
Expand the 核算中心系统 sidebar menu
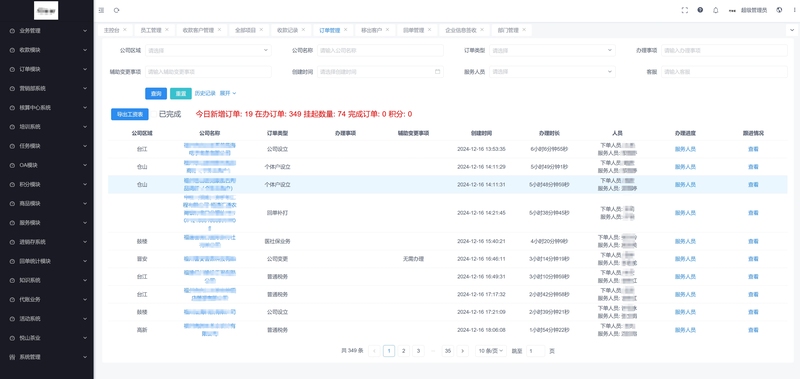(46, 108)
